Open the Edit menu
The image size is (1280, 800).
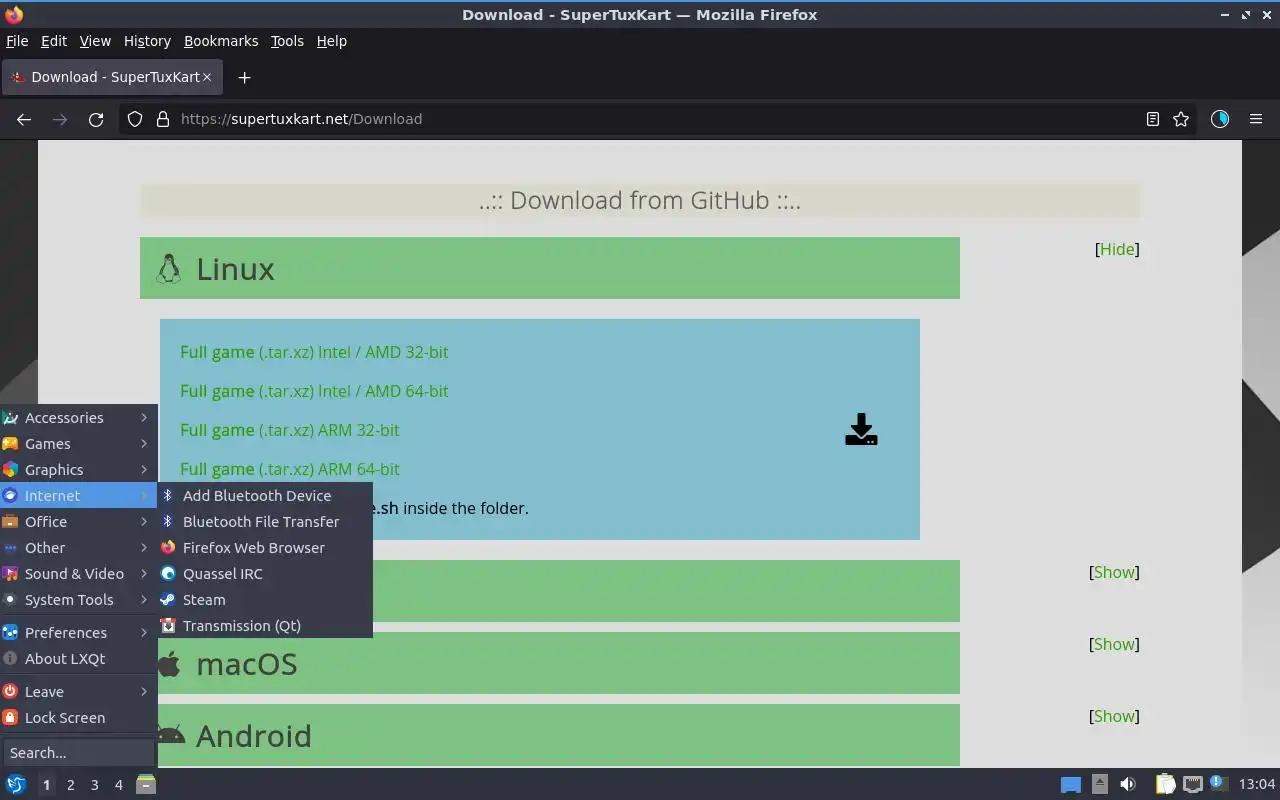[x=53, y=41]
